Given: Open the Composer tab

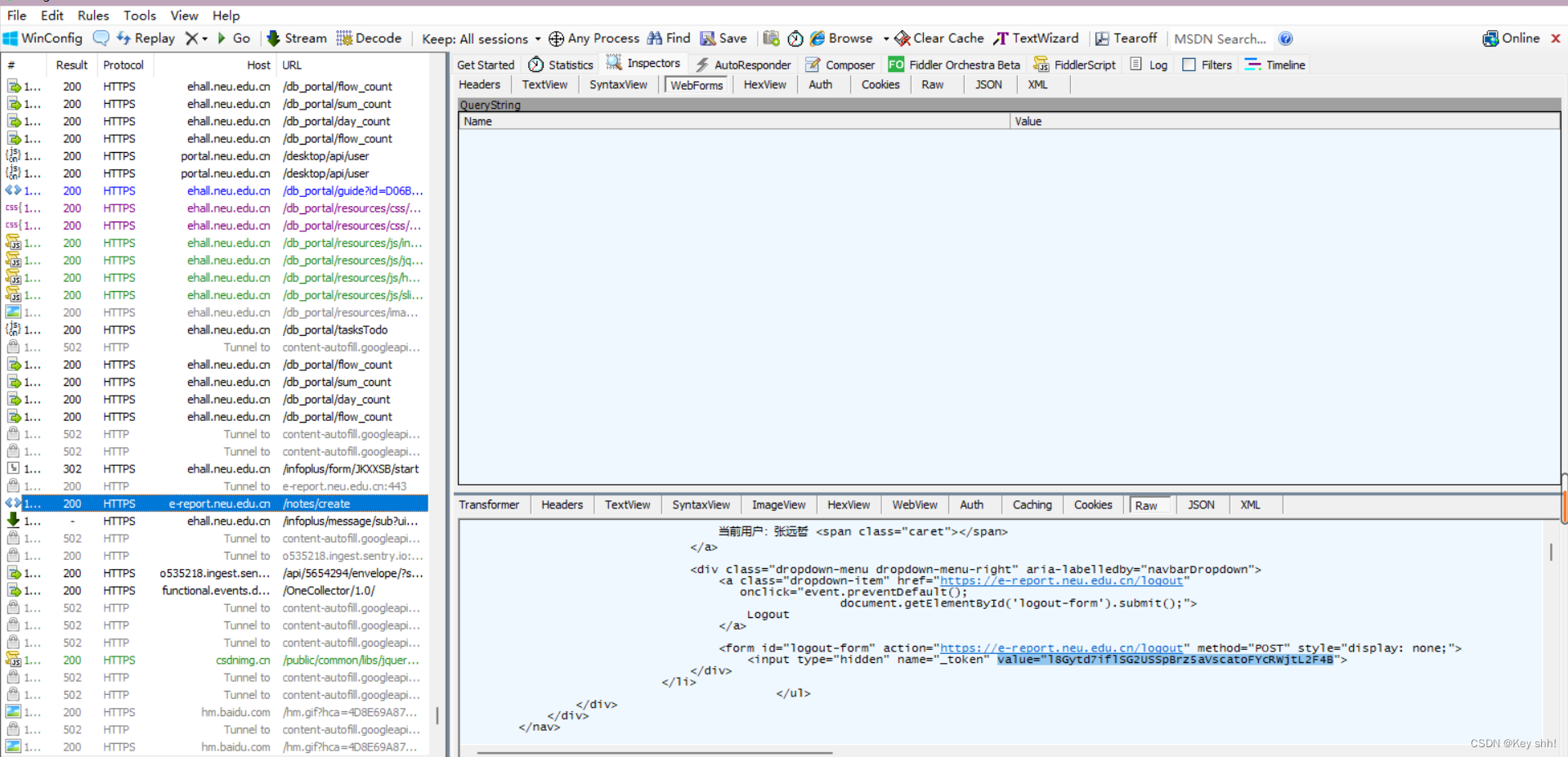Looking at the screenshot, I should click(x=840, y=65).
